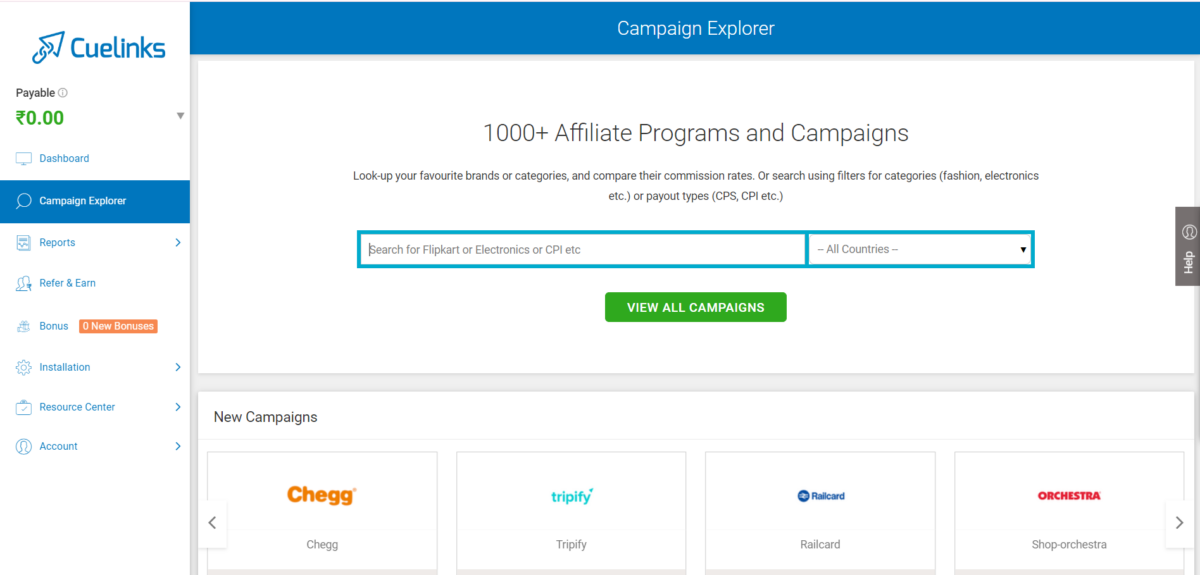Focus the campaign search input field
This screenshot has height=575, width=1200.
[582, 249]
